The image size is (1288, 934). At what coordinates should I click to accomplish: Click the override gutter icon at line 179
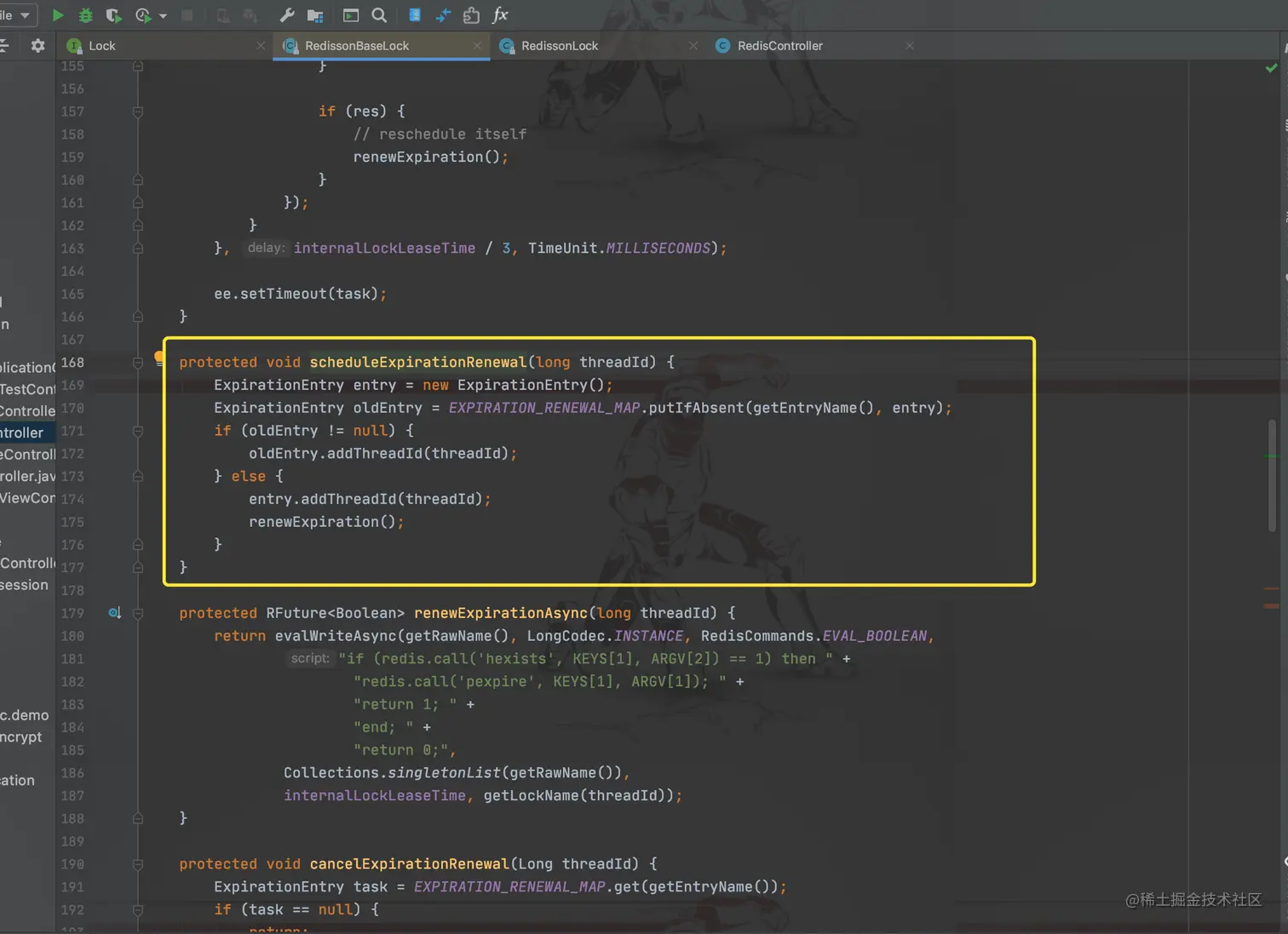114,613
